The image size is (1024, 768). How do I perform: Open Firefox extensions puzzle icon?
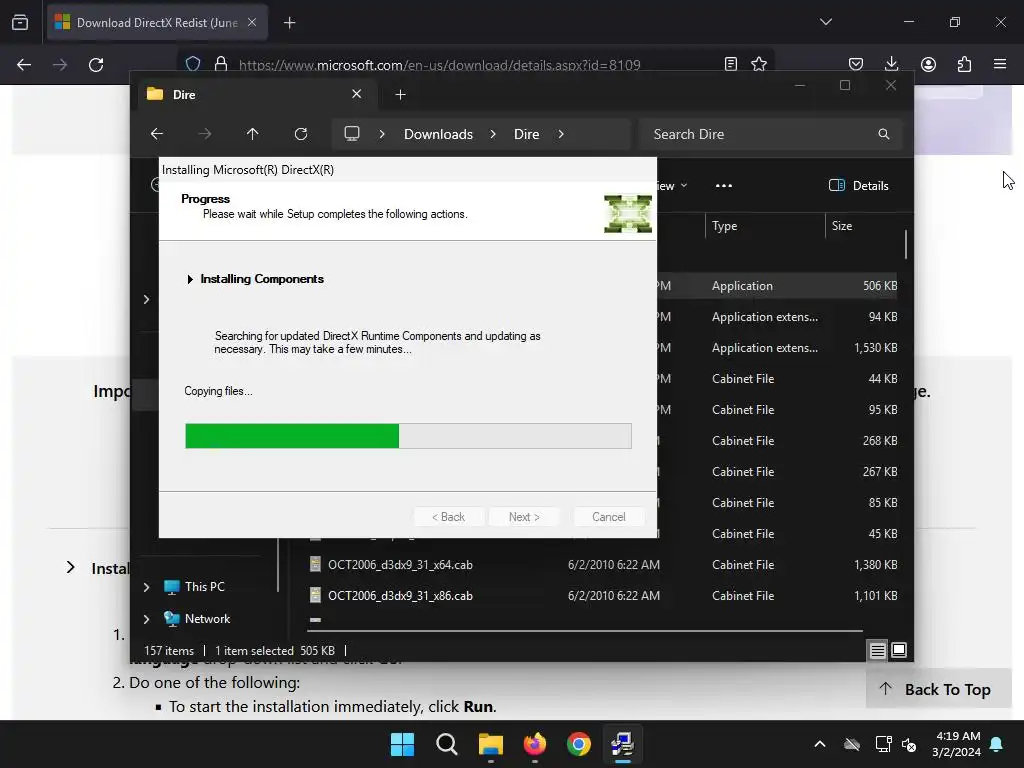coord(964,64)
